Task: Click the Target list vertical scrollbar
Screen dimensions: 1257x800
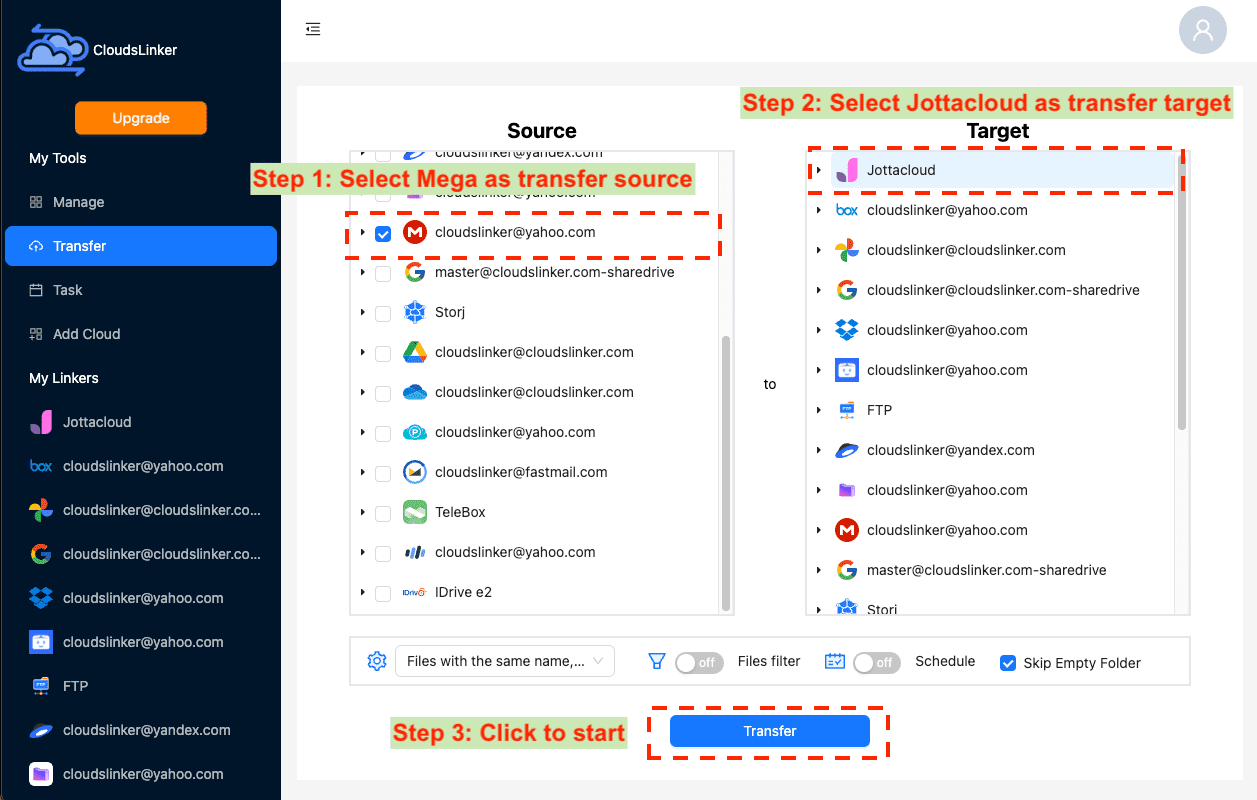Action: click(1182, 291)
